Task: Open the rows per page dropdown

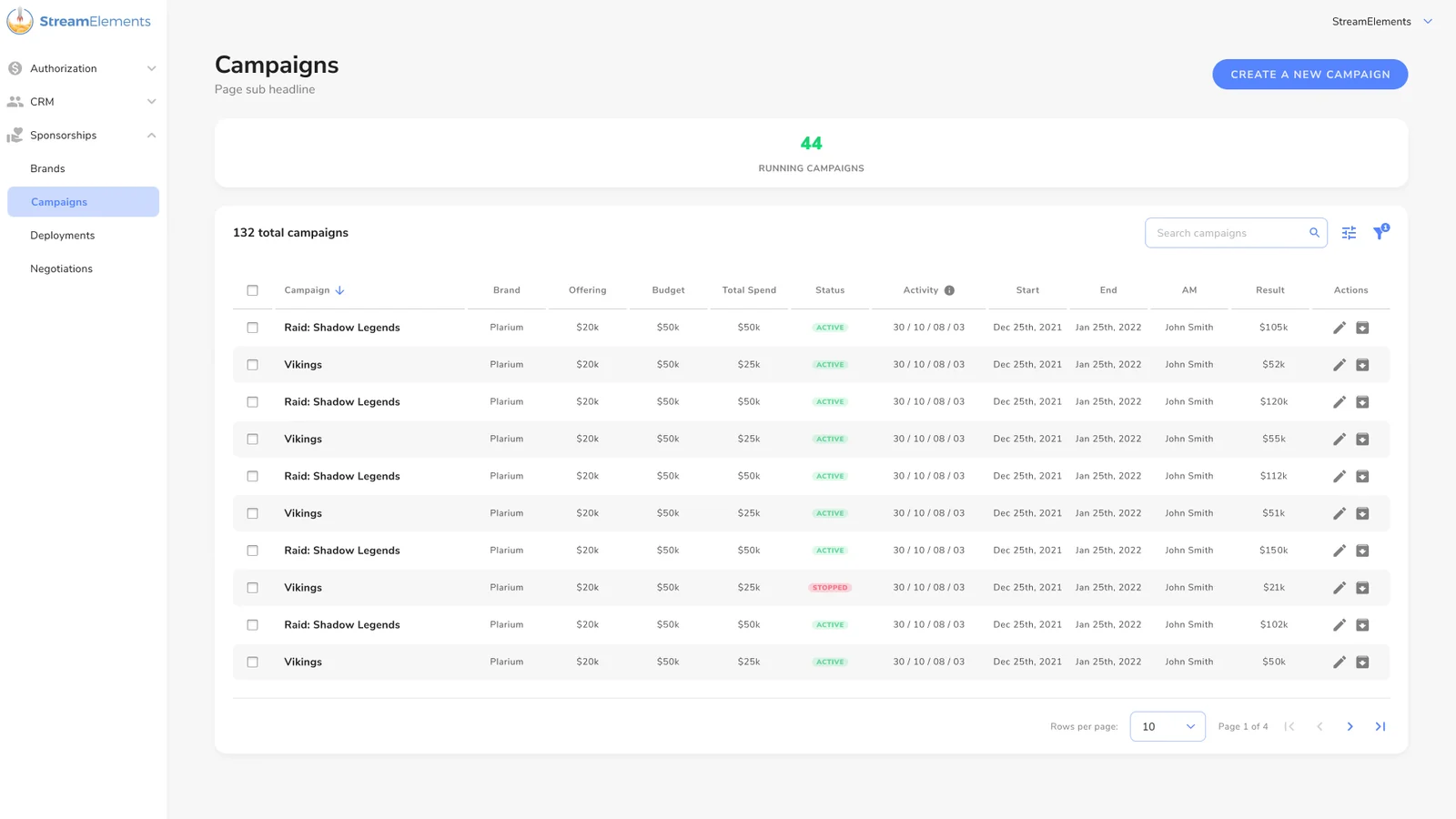Action: coord(1168,726)
